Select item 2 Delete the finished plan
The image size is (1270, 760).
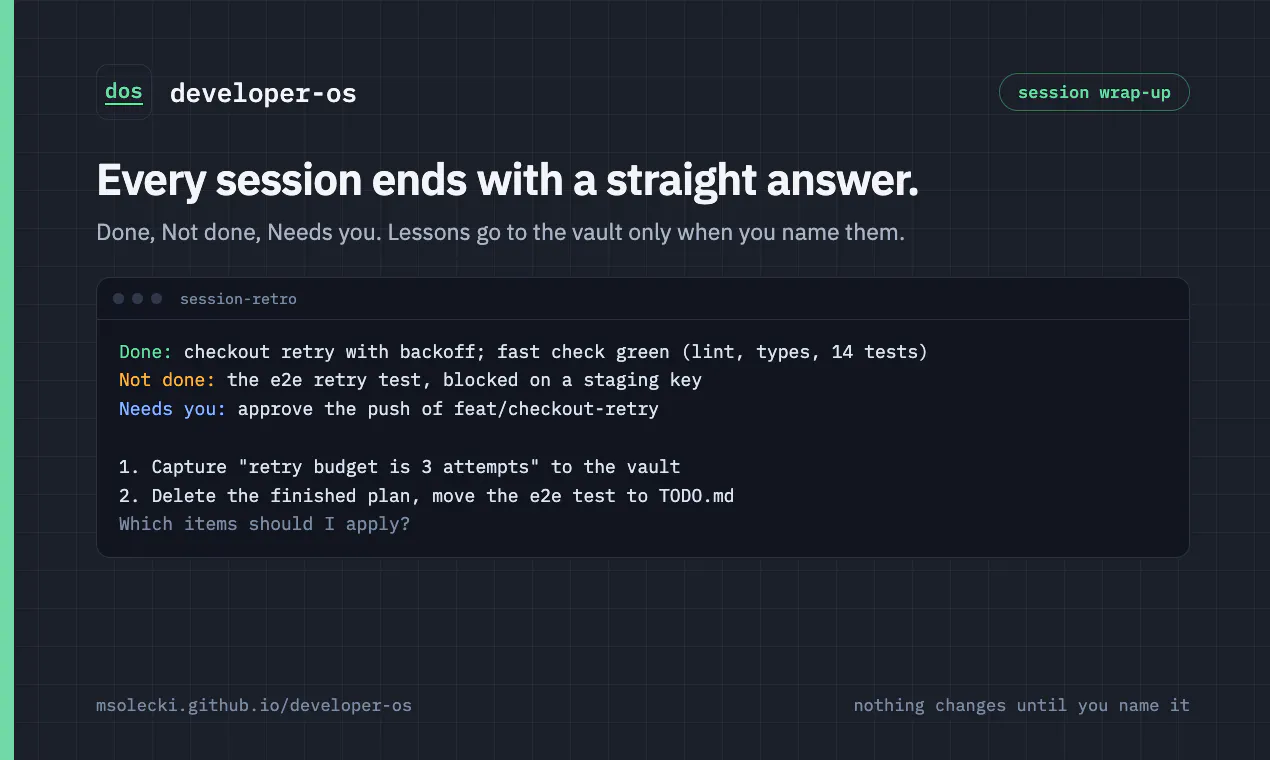pos(427,495)
